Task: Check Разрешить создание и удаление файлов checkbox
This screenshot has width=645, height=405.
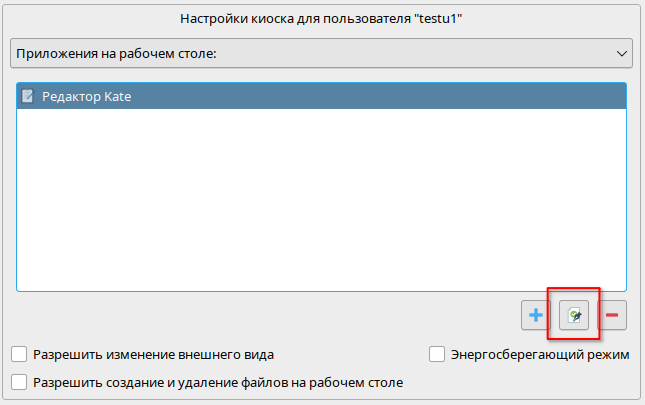Action: 19,382
